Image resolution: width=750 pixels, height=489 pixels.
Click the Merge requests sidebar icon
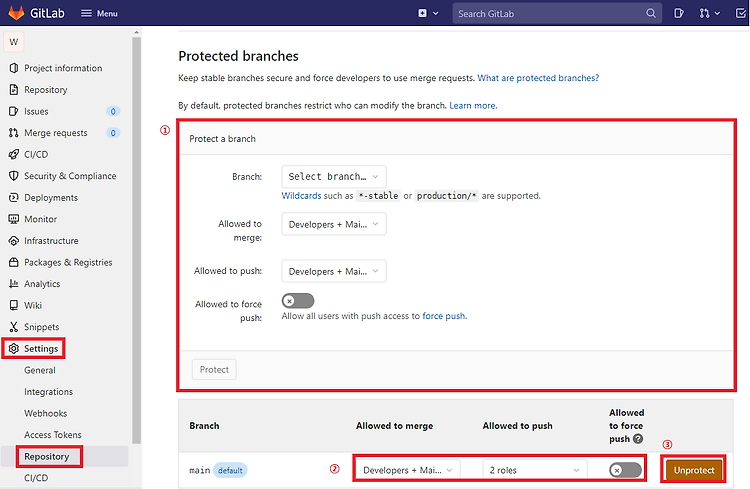(14, 133)
